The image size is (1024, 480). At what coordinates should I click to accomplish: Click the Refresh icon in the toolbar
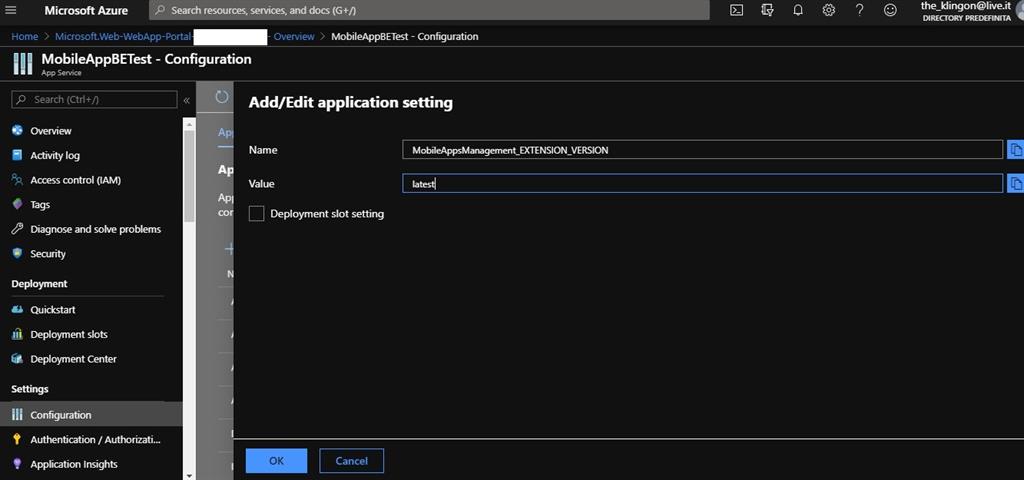(222, 97)
